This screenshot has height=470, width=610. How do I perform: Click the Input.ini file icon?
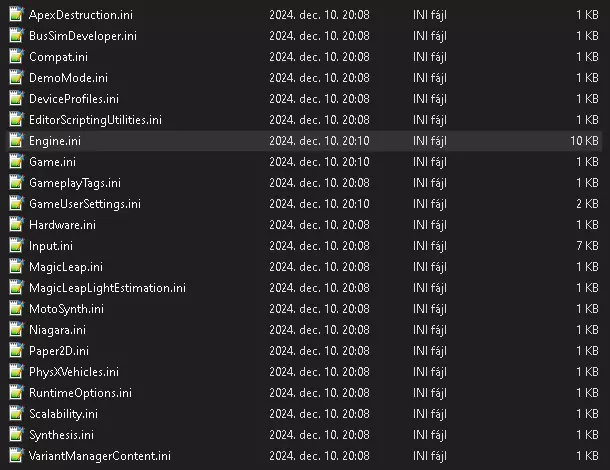click(x=15, y=246)
